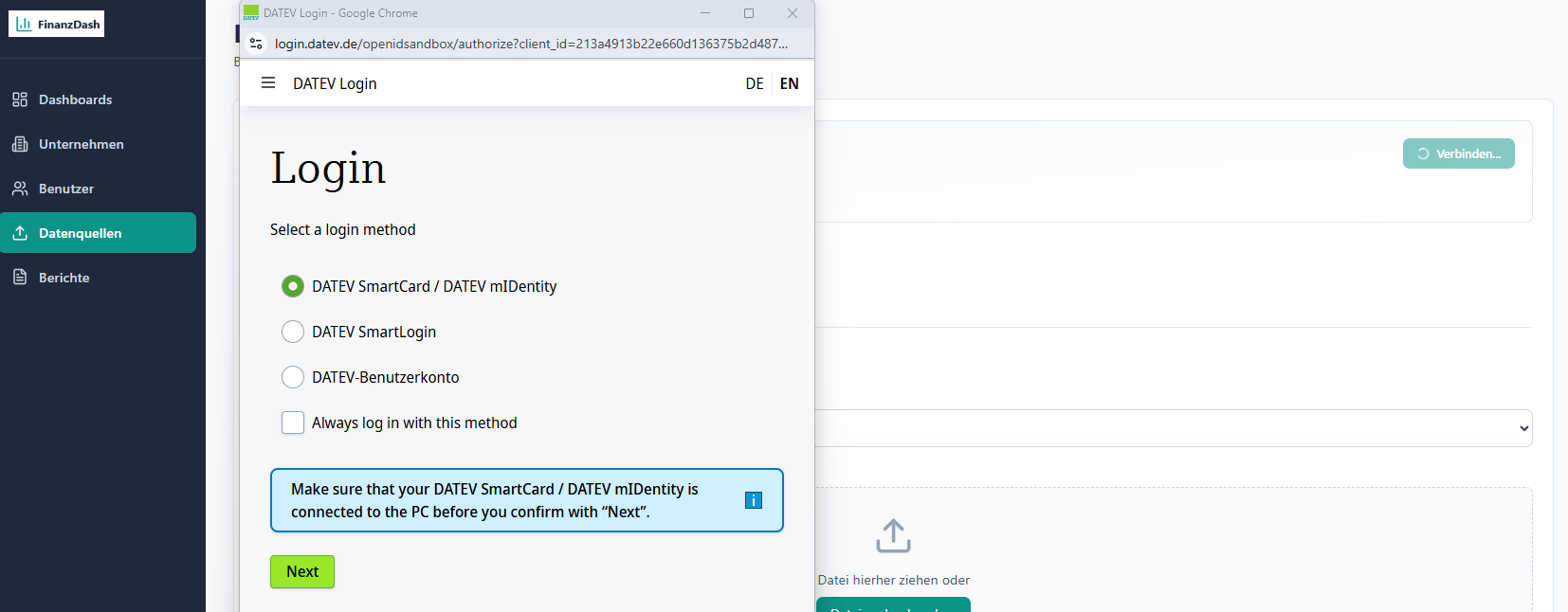Click the Verbinden... button
1568x612 pixels.
point(1459,153)
